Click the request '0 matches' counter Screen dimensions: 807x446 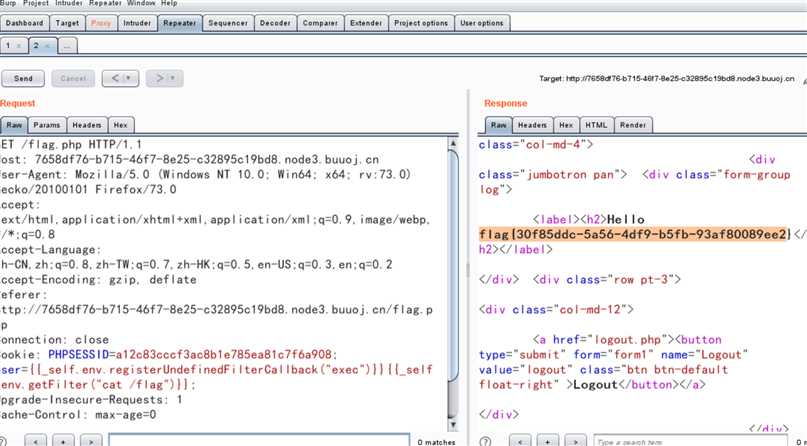[436, 442]
